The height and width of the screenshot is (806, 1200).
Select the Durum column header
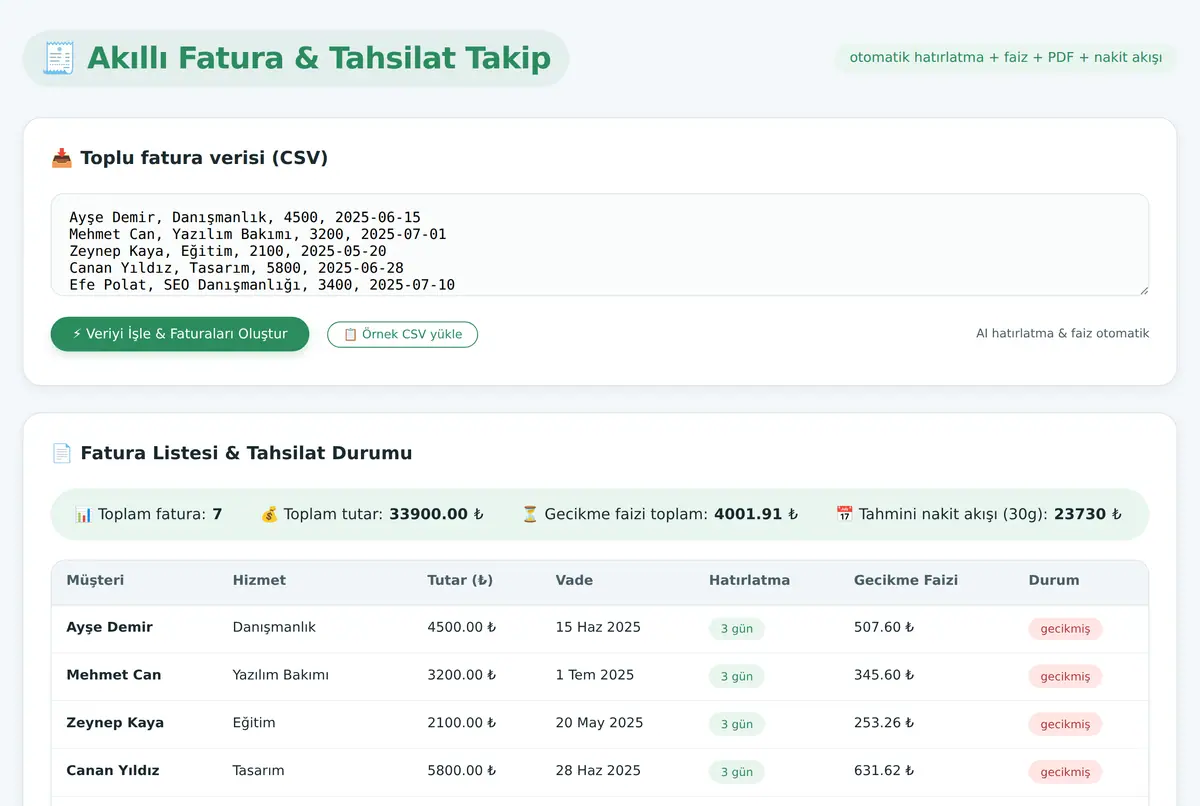click(1054, 580)
